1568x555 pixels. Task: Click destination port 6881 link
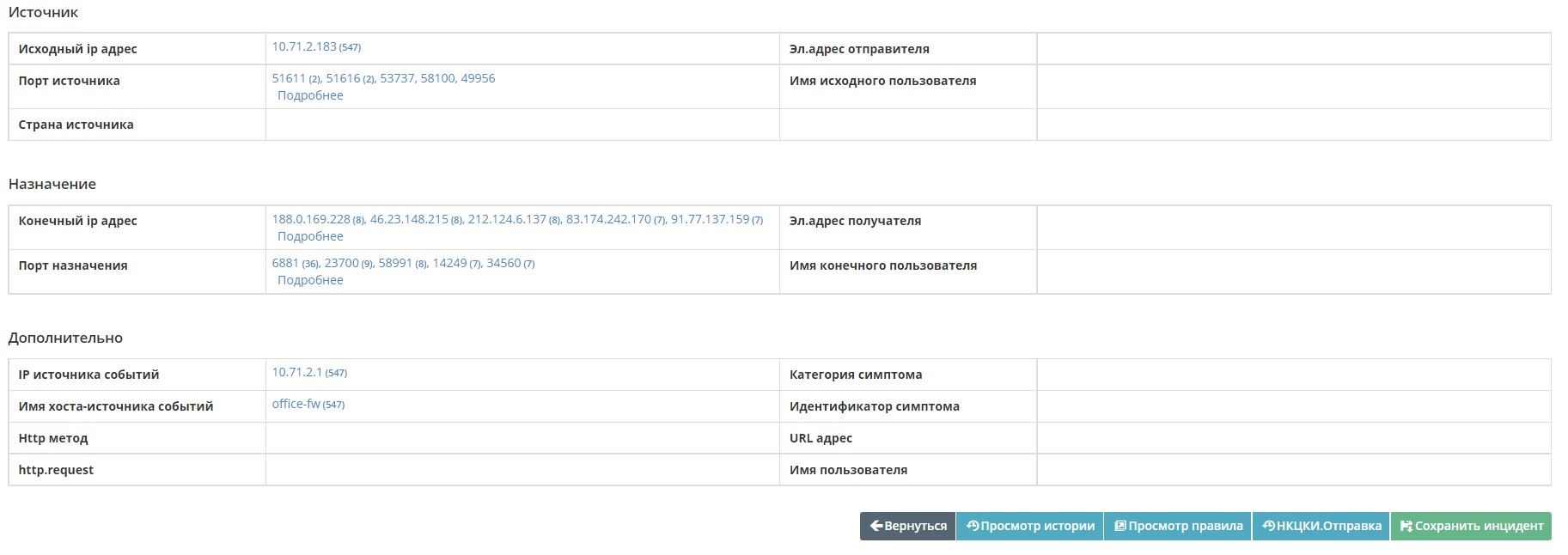285,263
